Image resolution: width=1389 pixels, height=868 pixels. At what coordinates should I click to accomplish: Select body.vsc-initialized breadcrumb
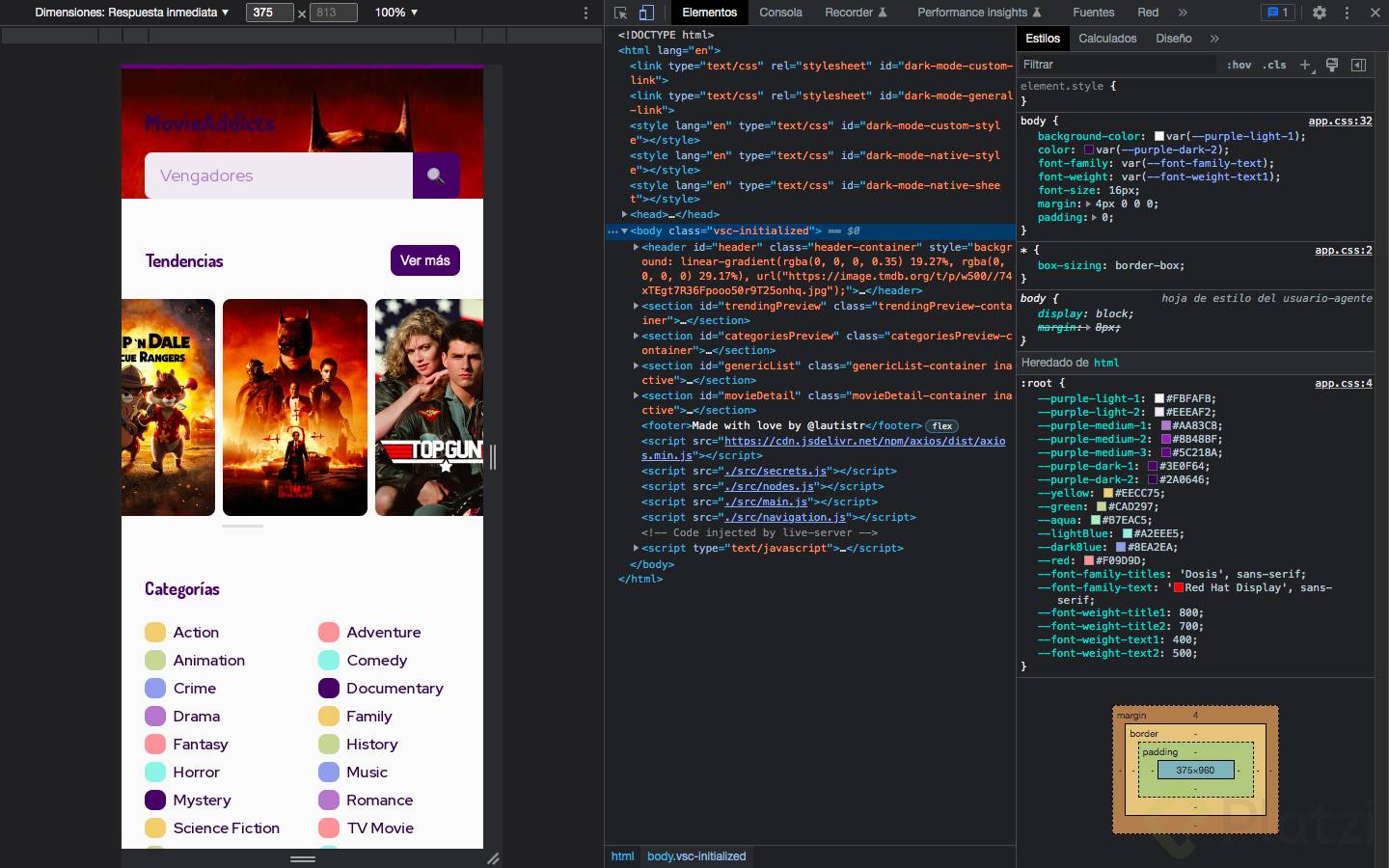pos(696,856)
